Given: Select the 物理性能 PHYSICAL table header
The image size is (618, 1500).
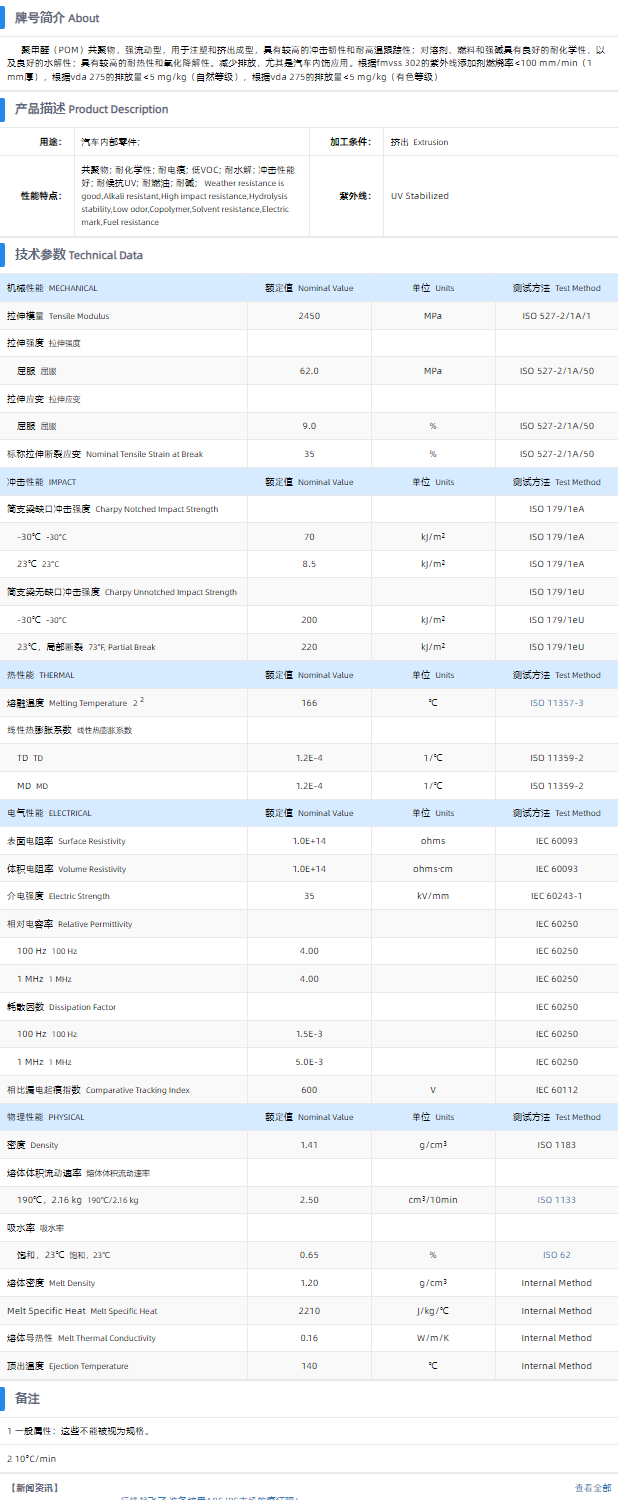Looking at the screenshot, I should click(x=46, y=1117).
